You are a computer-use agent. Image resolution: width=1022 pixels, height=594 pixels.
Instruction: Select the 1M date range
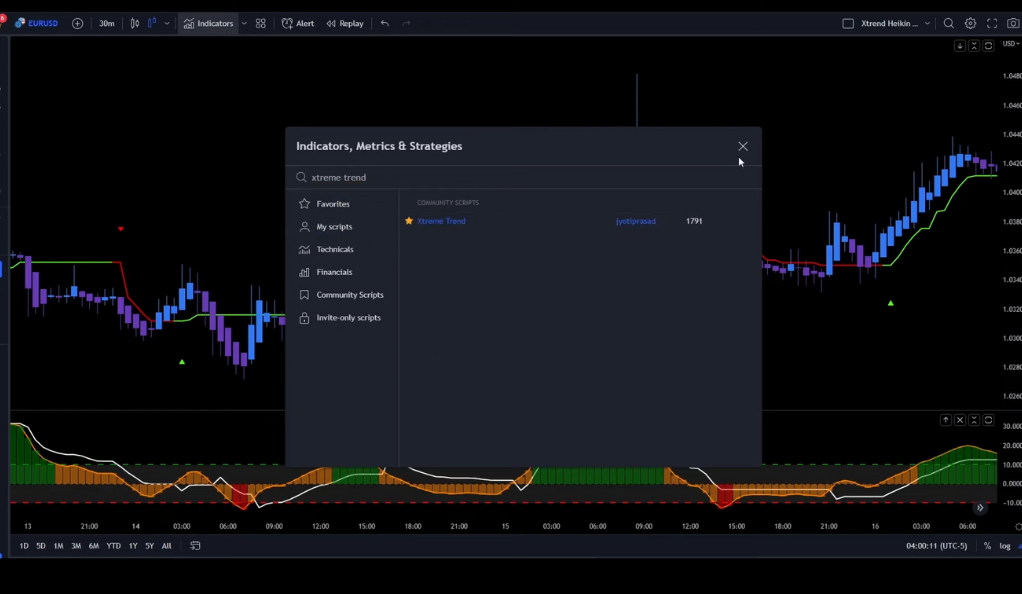[59, 546]
